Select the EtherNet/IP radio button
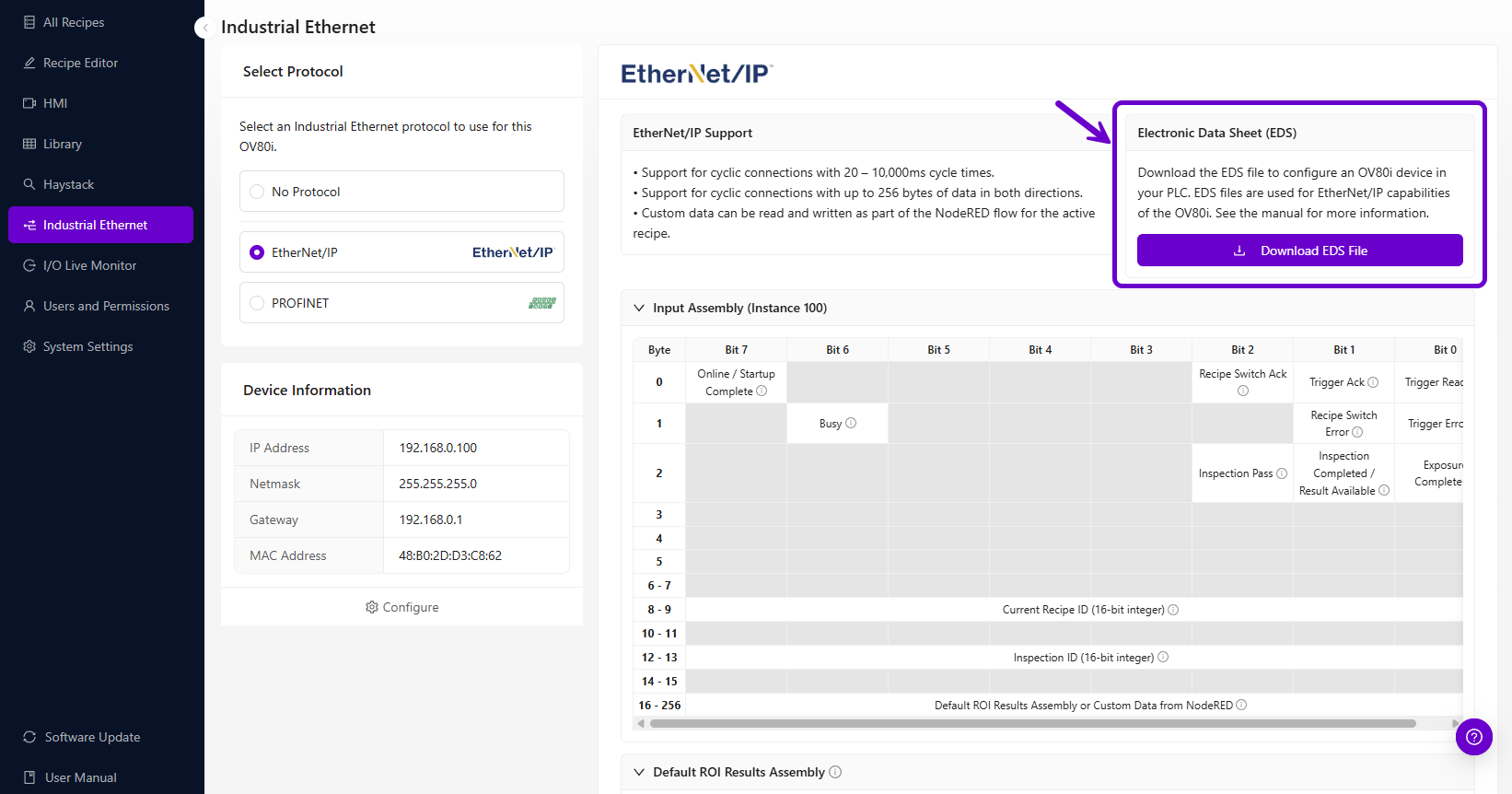1512x794 pixels. [257, 252]
